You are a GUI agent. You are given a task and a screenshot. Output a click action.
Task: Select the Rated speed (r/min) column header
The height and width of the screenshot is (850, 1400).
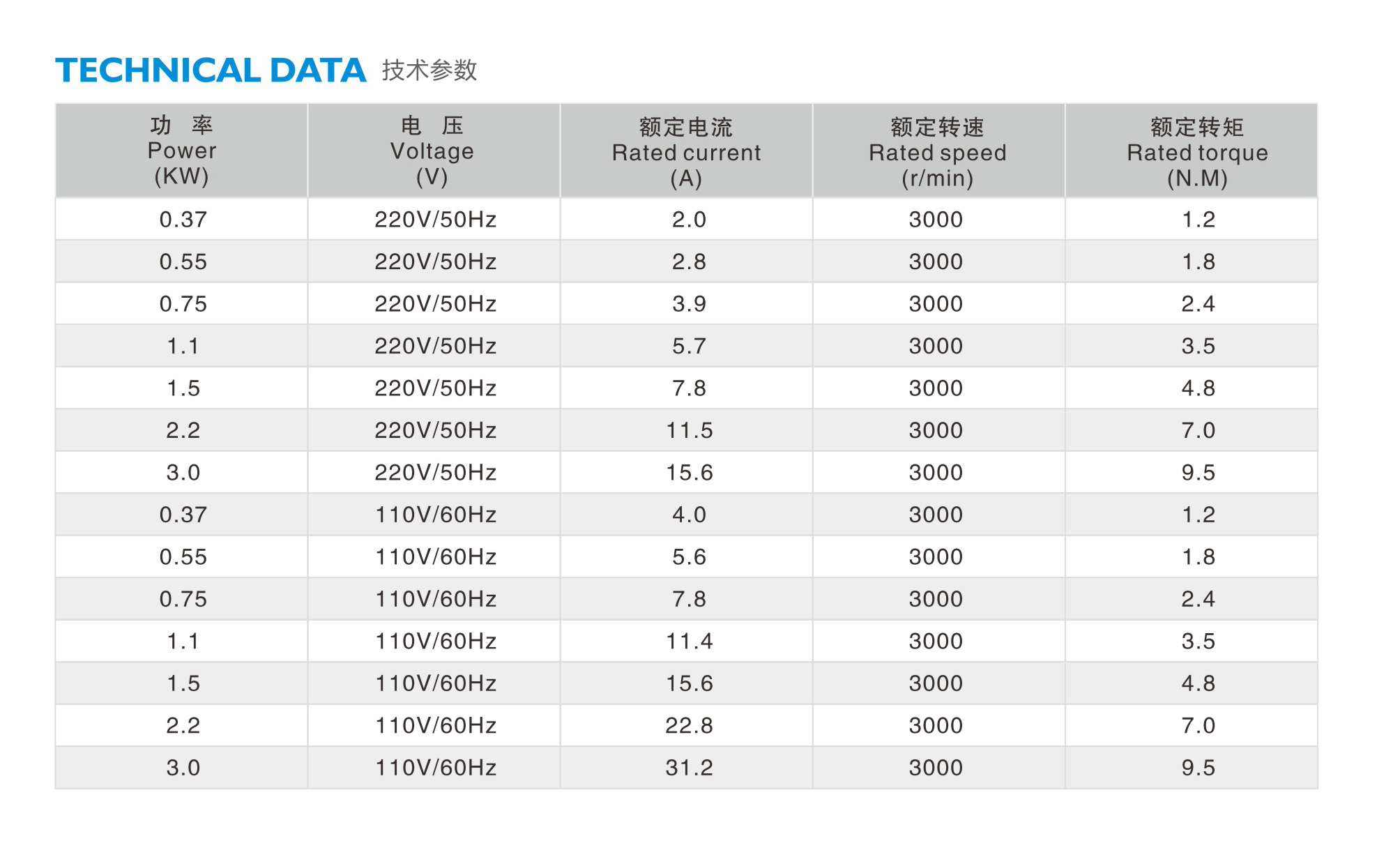click(938, 151)
